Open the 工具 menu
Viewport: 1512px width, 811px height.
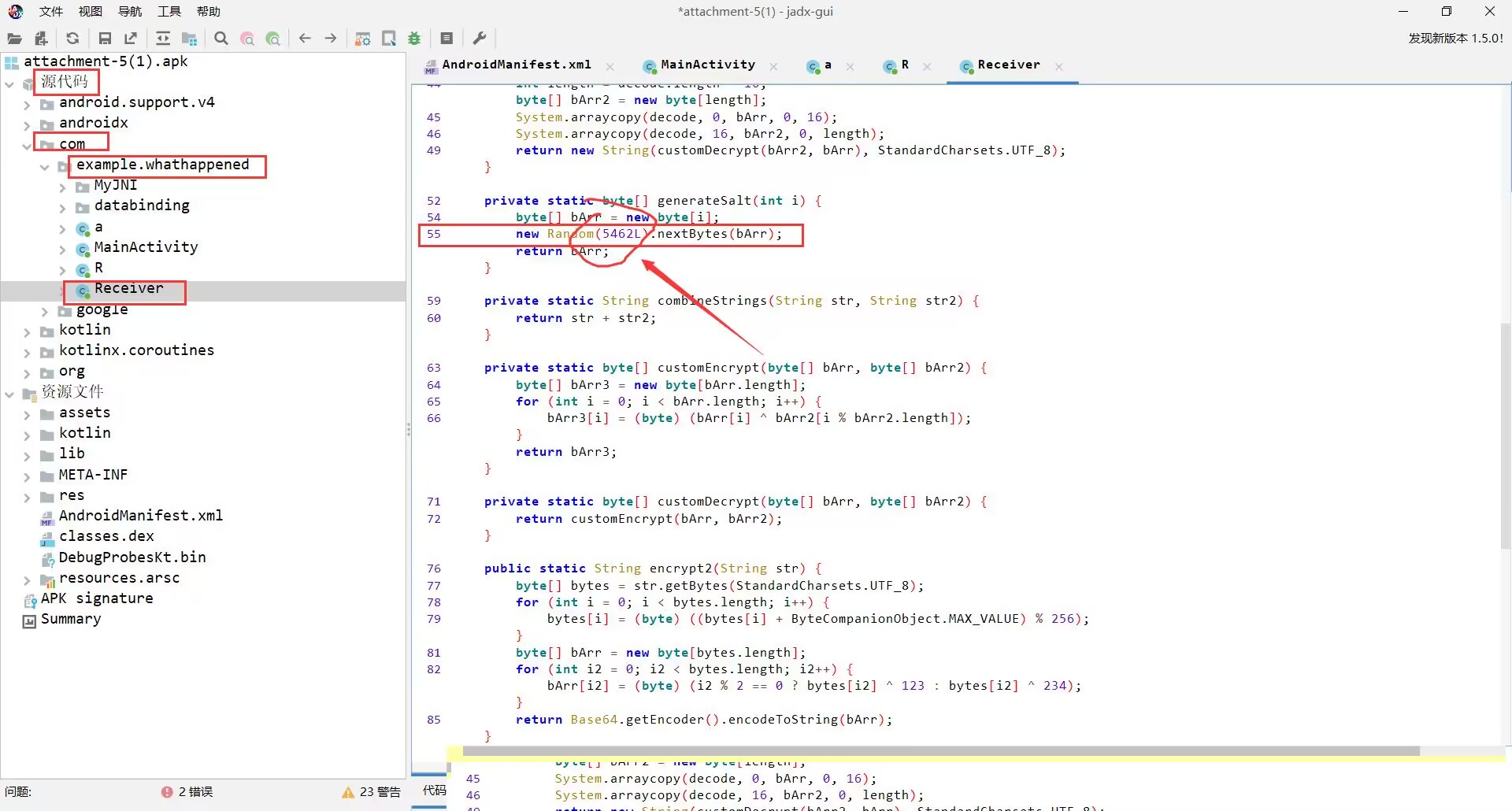point(169,11)
